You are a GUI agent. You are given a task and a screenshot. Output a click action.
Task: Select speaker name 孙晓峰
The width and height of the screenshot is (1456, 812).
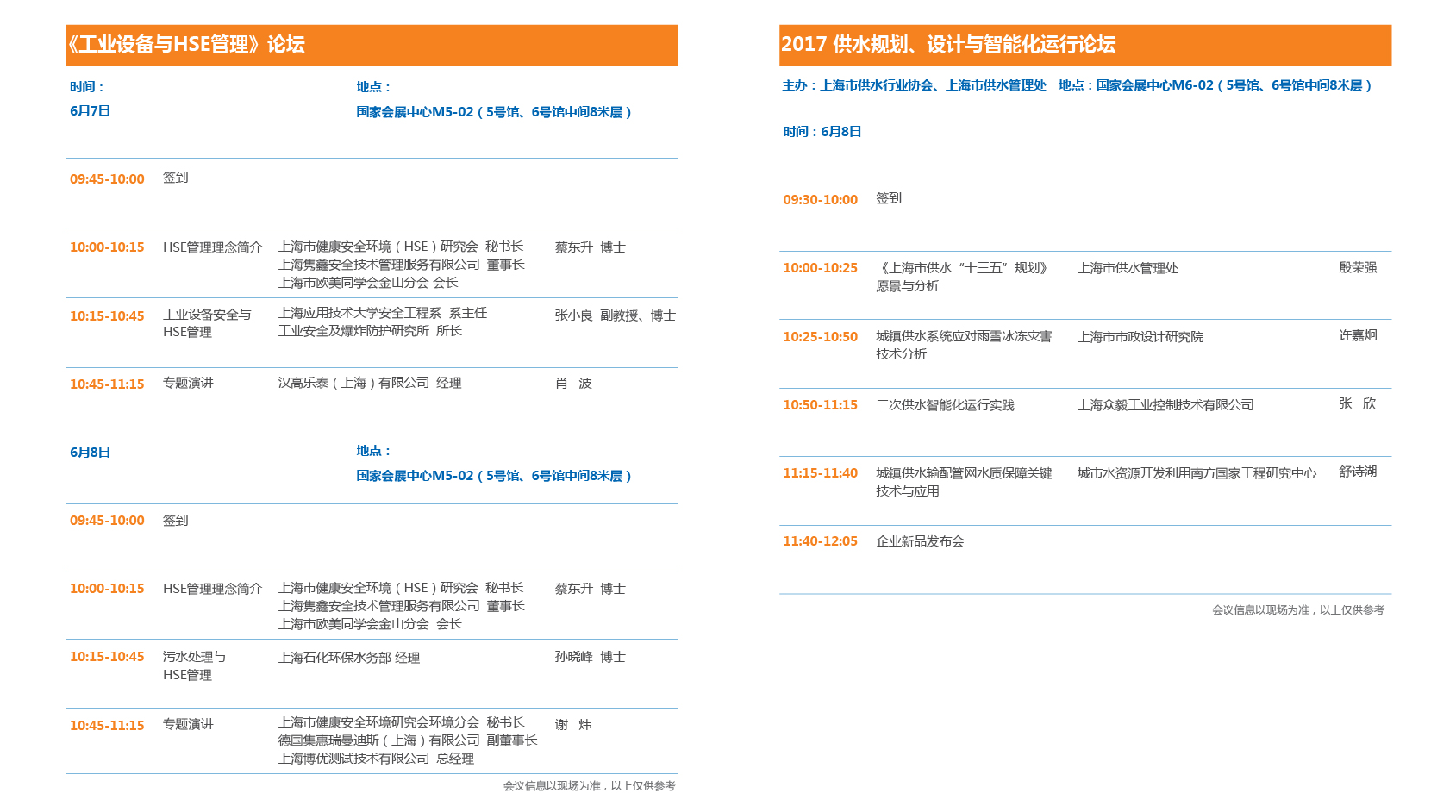573,657
